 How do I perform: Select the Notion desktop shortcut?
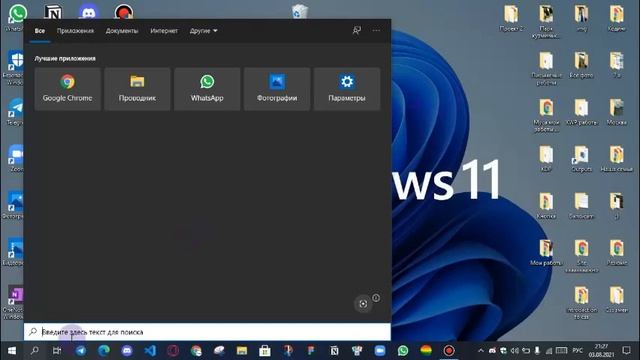coord(53,13)
